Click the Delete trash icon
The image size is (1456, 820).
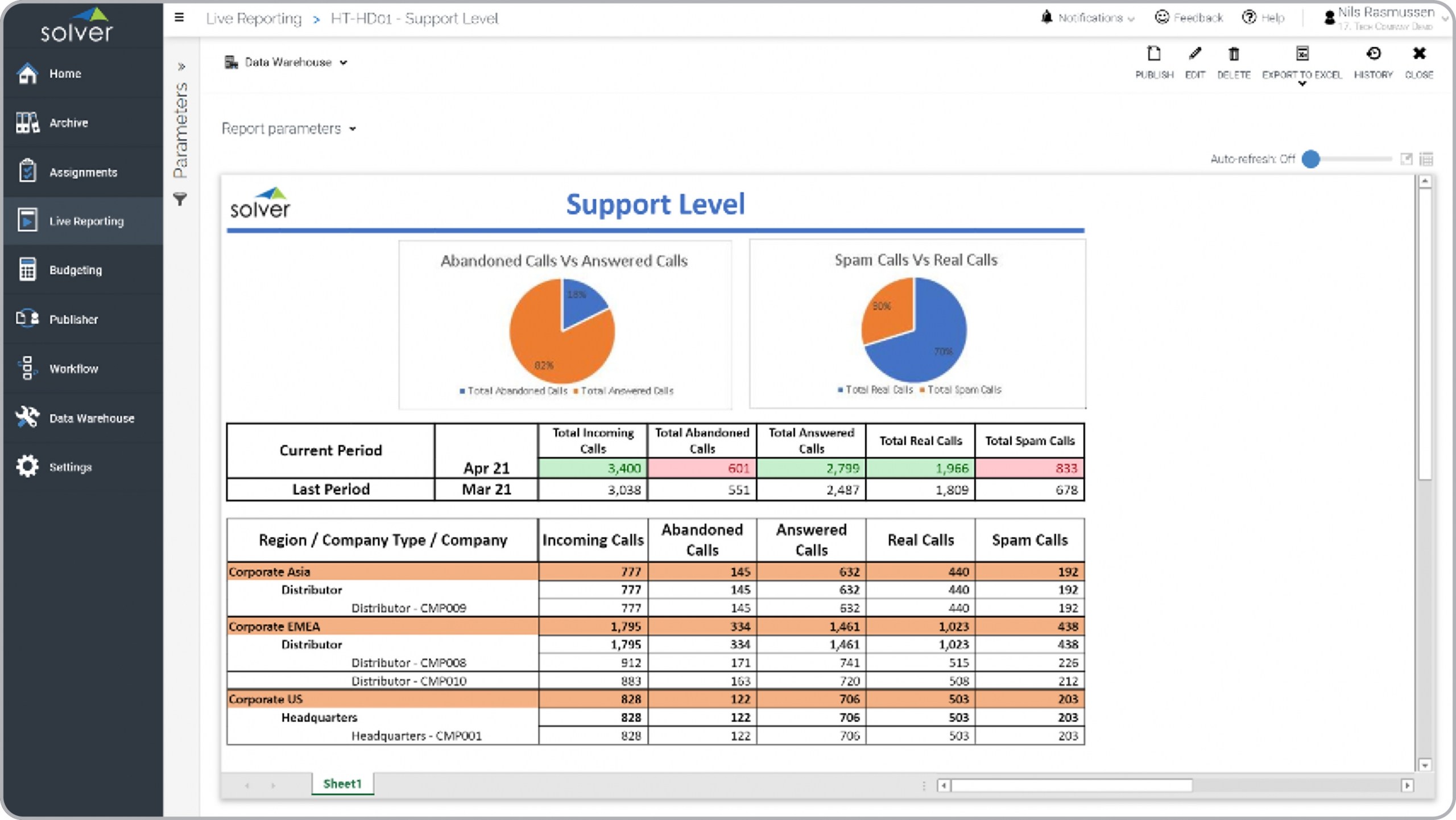pos(1233,55)
